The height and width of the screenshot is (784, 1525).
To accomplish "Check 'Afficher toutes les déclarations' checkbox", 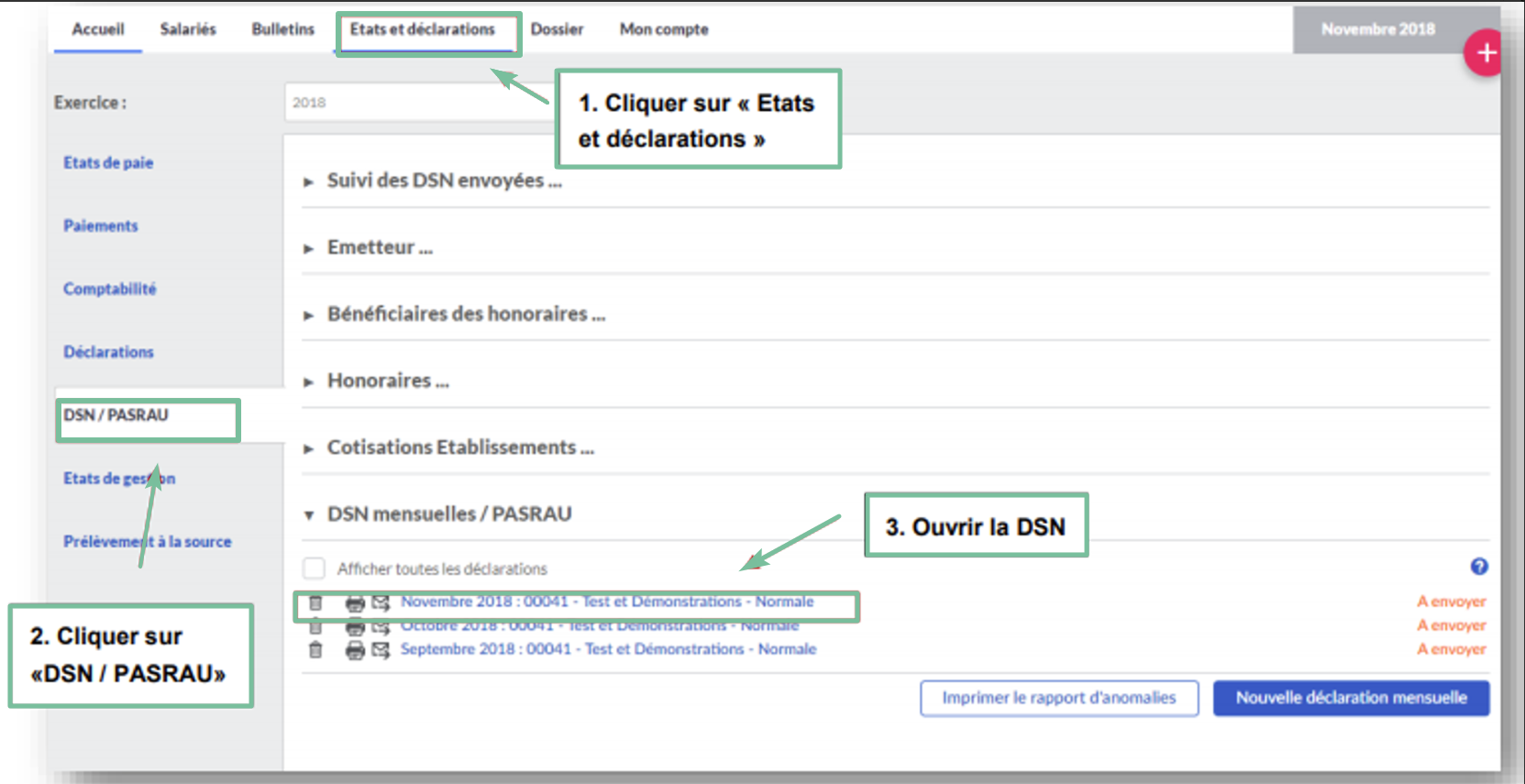I will coord(315,569).
